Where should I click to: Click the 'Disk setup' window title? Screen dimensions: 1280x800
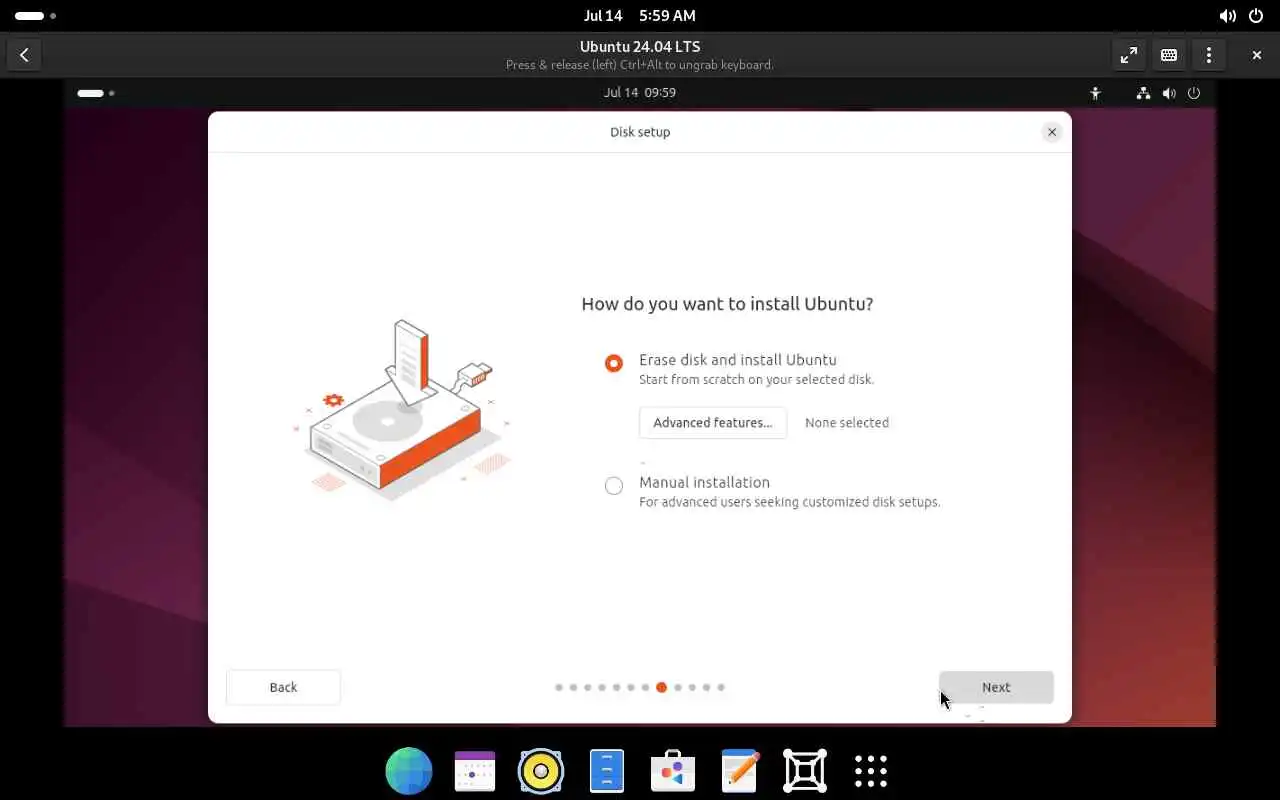640,132
